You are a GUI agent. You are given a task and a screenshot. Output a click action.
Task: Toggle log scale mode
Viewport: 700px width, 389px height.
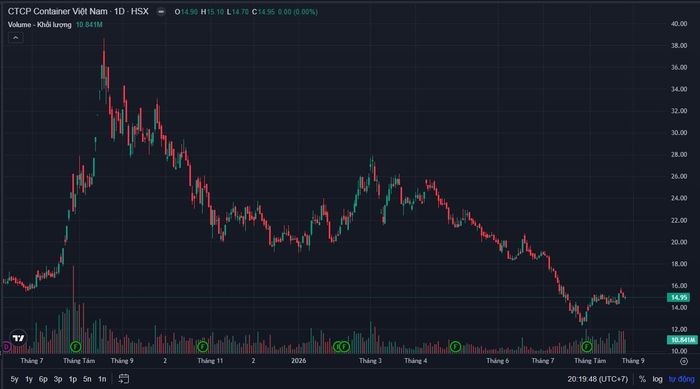657,379
